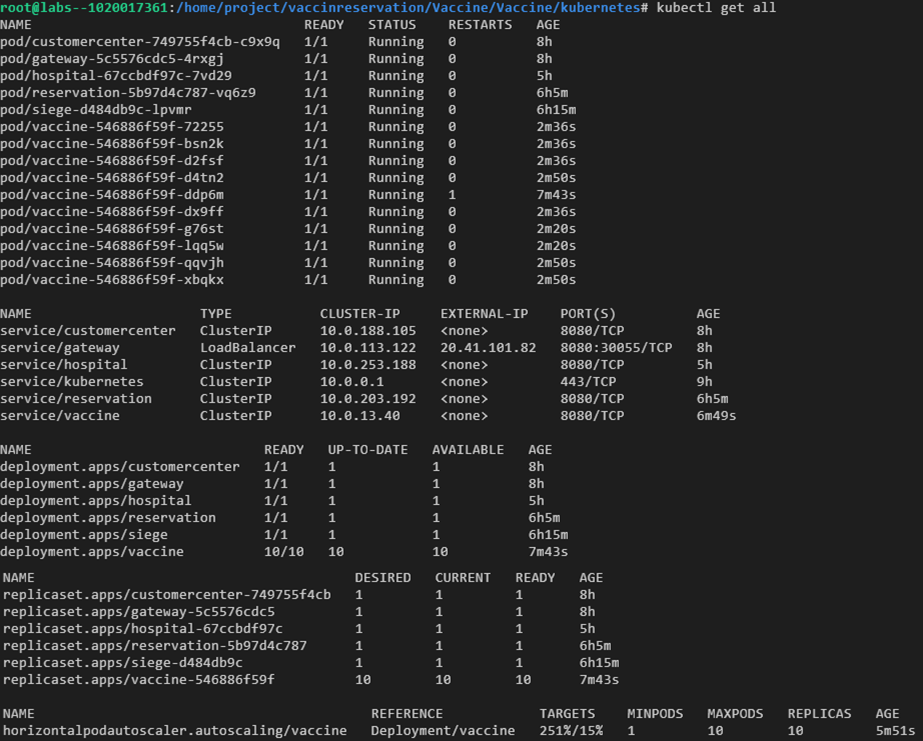Click the UP-TO-DATE column header
This screenshot has height=741, width=923.
pos(368,450)
